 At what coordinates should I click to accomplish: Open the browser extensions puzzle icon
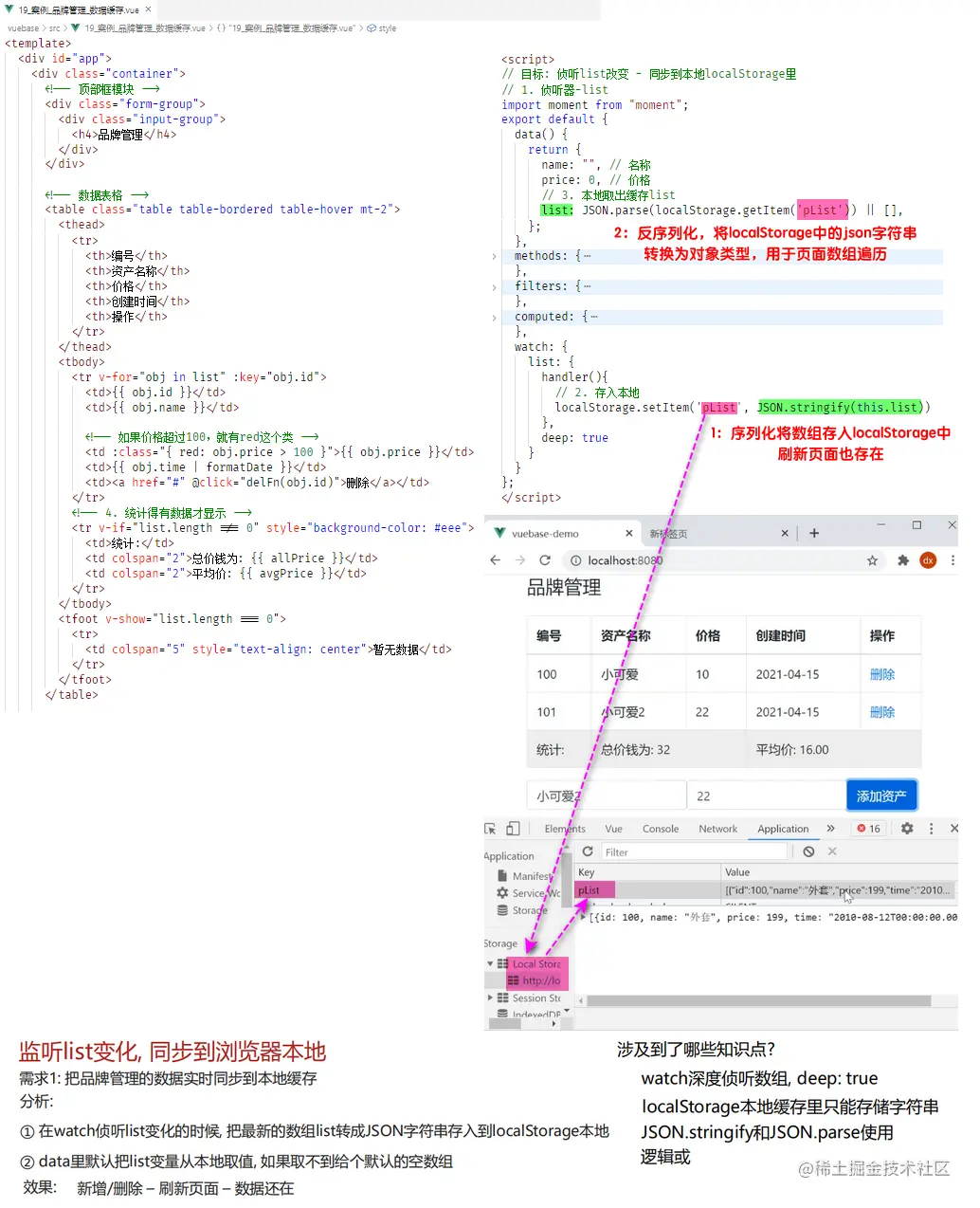click(x=903, y=560)
